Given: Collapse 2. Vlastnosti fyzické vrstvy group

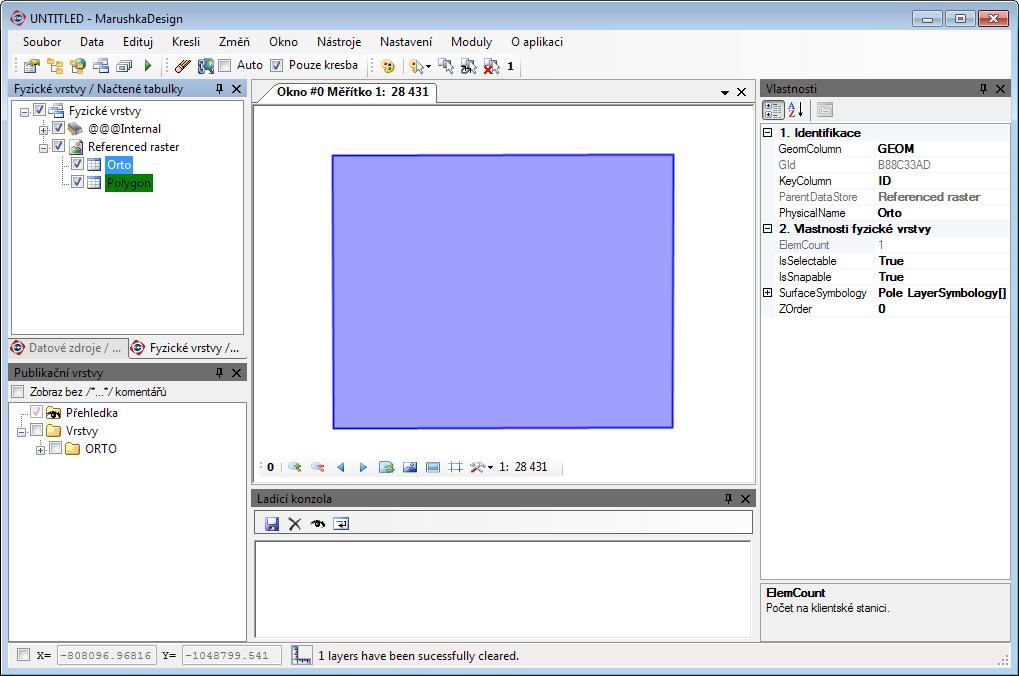Looking at the screenshot, I should click(x=767, y=229).
